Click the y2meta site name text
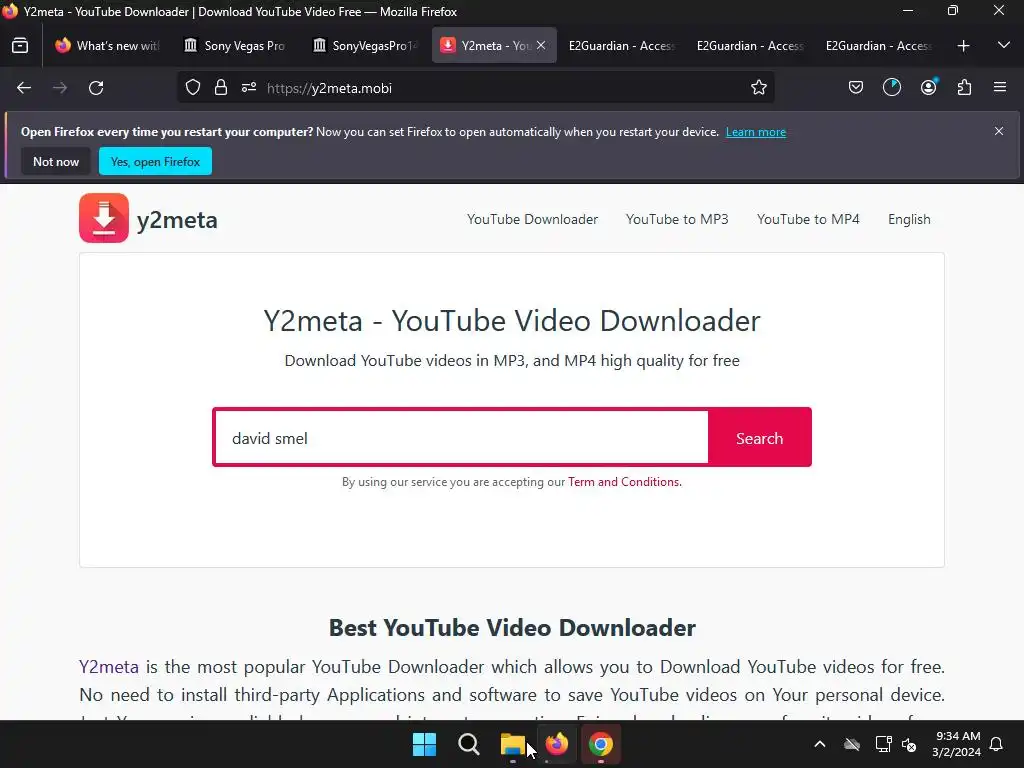This screenshot has height=768, width=1024. tap(177, 220)
